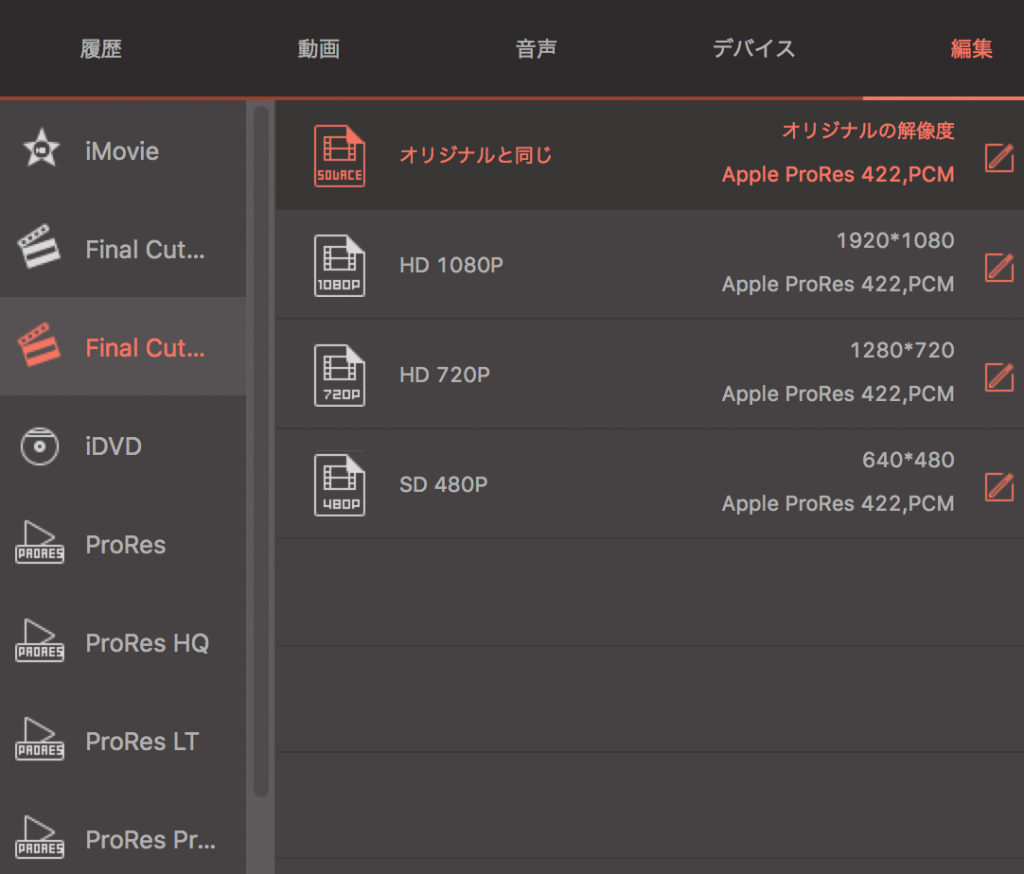Click the ProRes HQ format icon
The image size is (1024, 874).
(40, 641)
